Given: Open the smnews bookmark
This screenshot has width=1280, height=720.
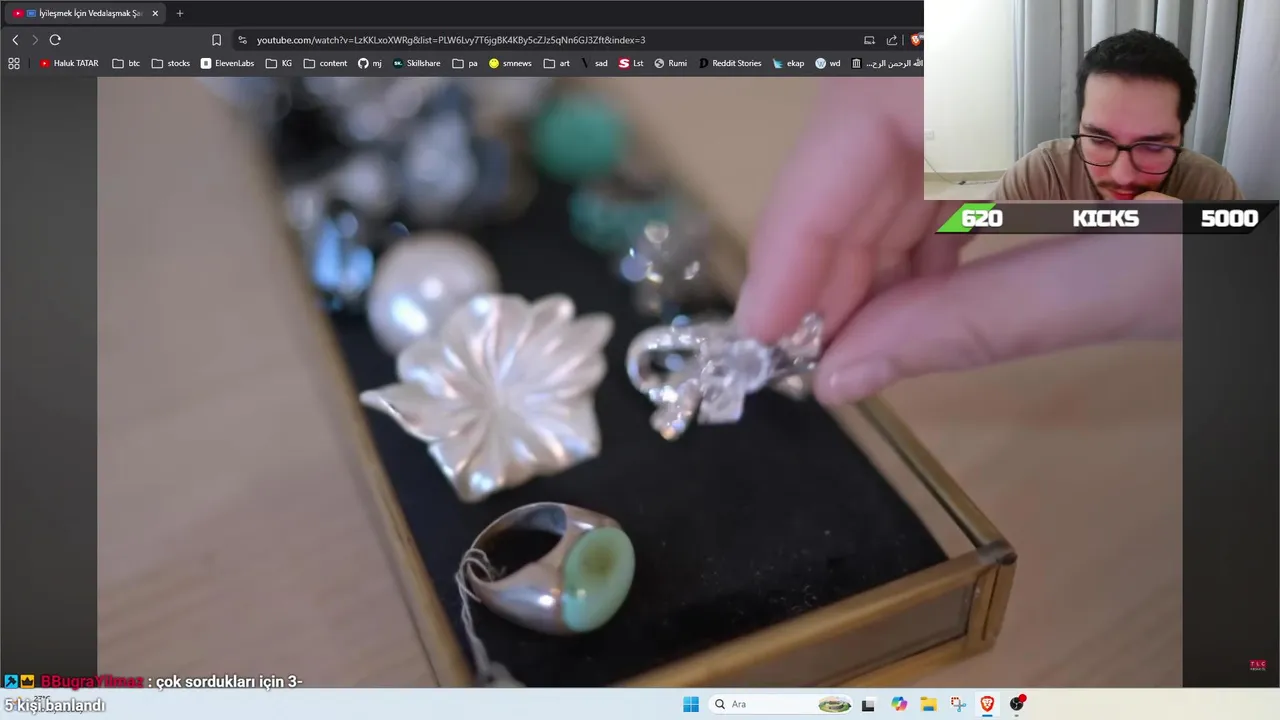Looking at the screenshot, I should point(510,63).
